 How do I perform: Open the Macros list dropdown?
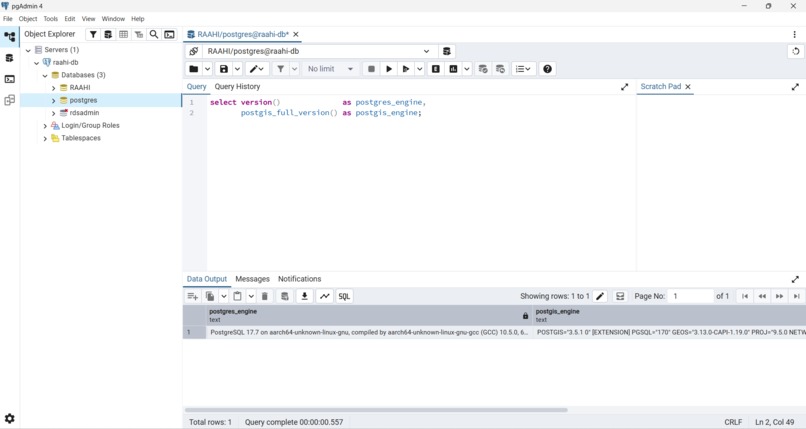[x=523, y=69]
